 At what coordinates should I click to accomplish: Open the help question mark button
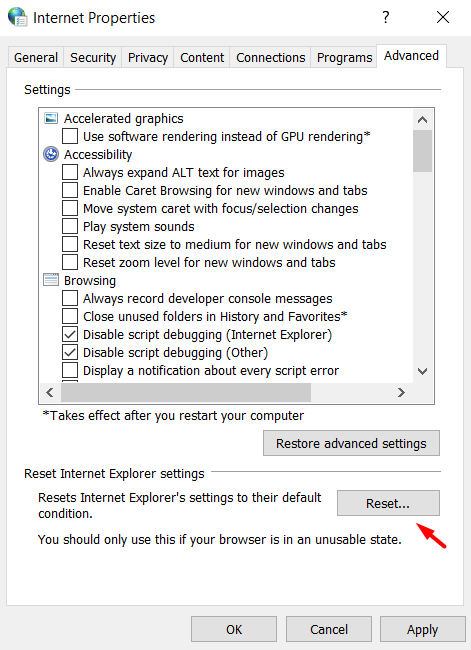click(386, 17)
